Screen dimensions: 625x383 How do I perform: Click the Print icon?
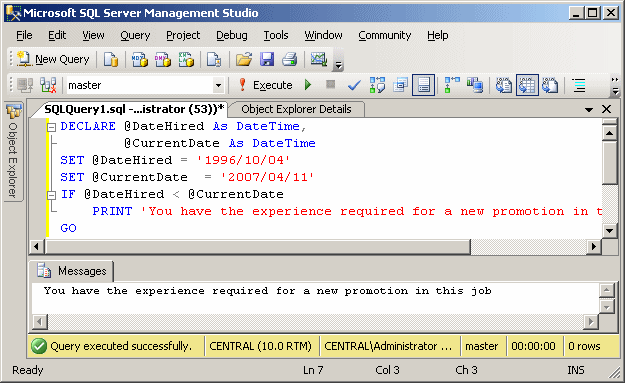[290, 59]
